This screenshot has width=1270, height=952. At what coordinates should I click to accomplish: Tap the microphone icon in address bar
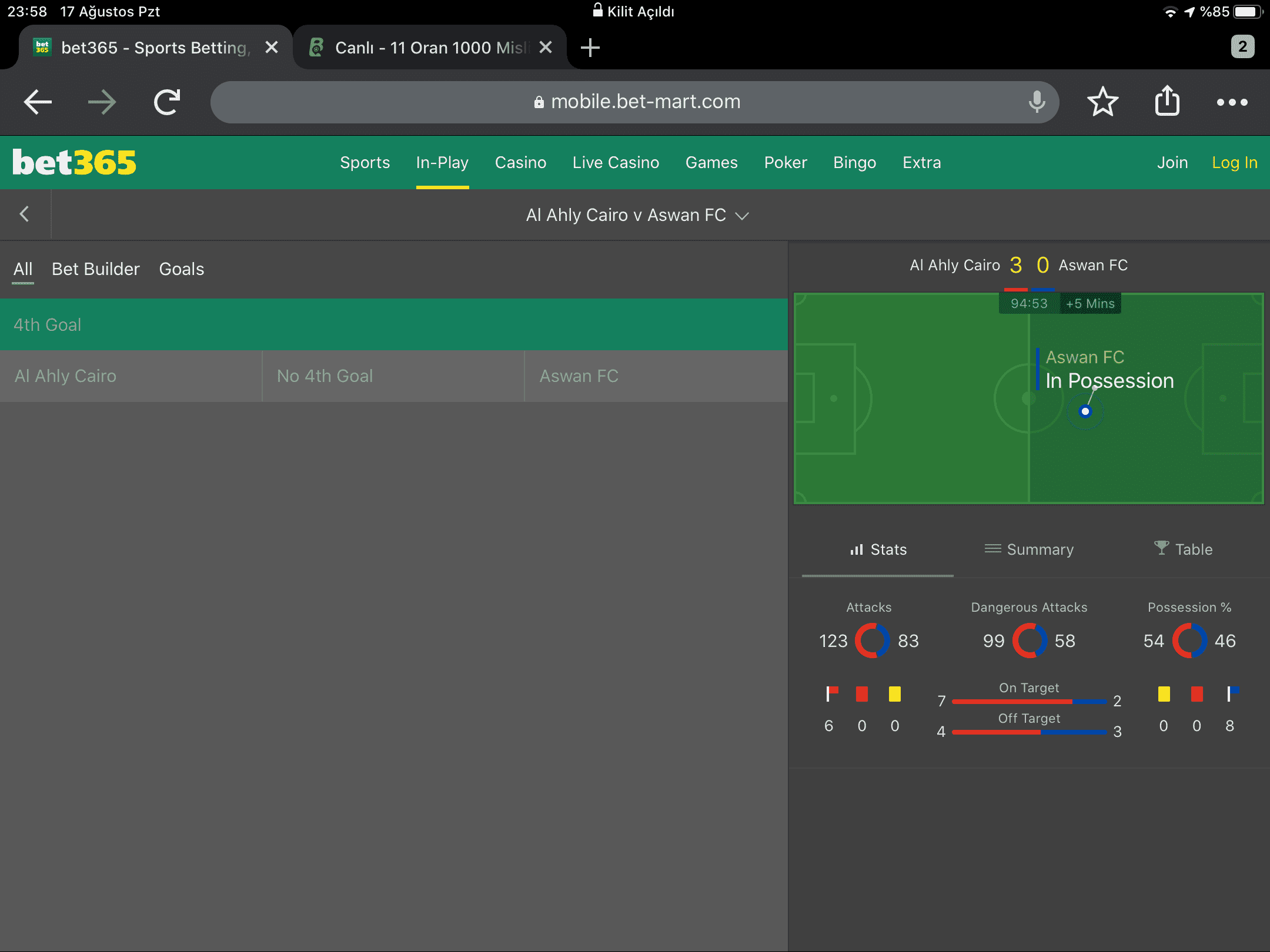[x=1037, y=102]
